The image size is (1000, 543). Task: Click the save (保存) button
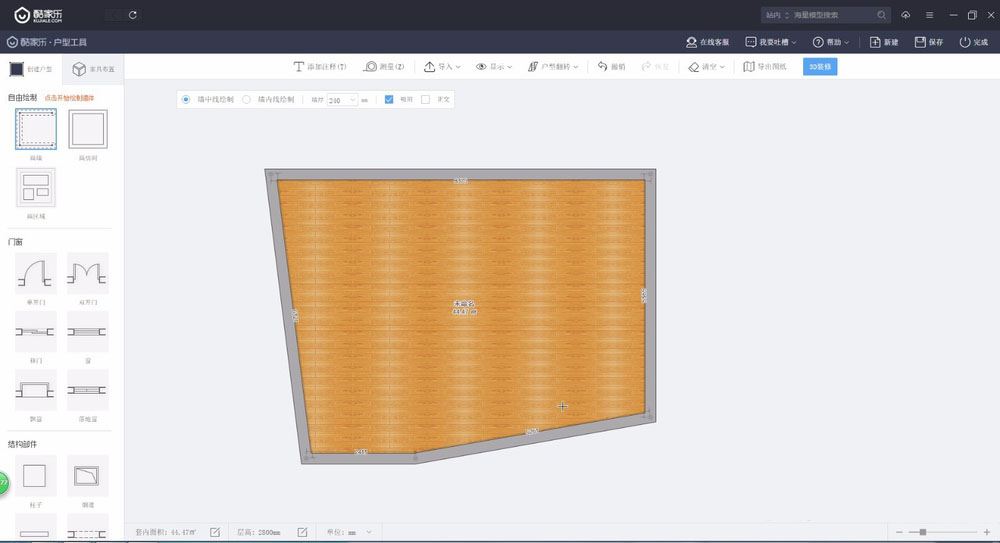[929, 42]
